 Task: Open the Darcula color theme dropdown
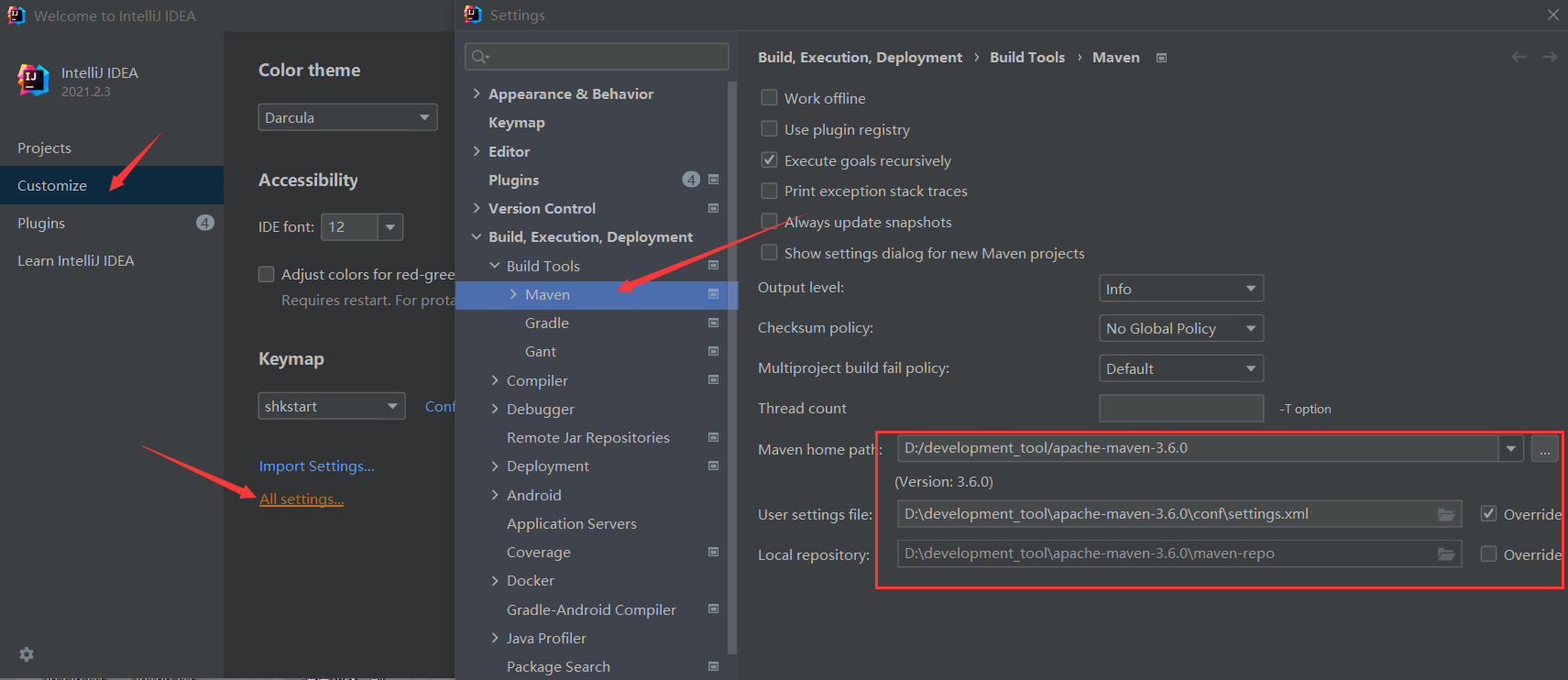(x=347, y=117)
